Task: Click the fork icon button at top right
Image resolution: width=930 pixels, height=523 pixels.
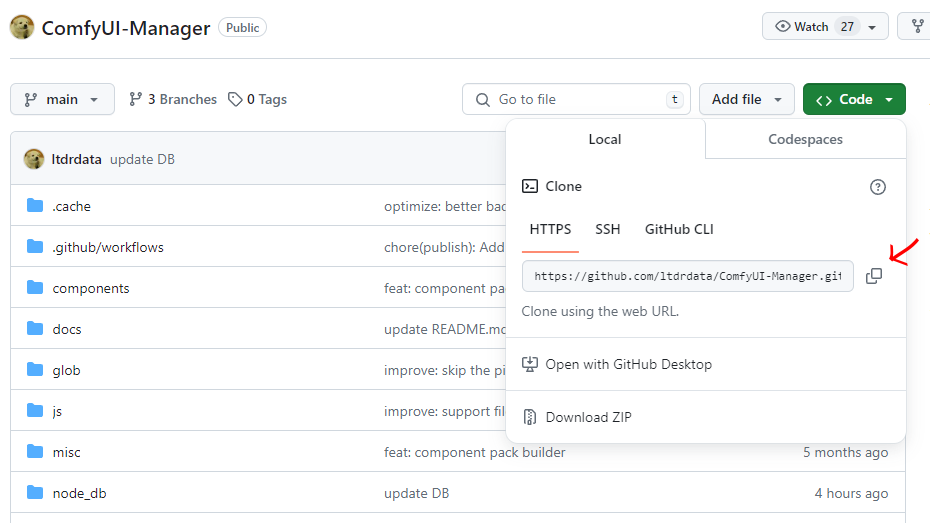Action: click(x=917, y=26)
